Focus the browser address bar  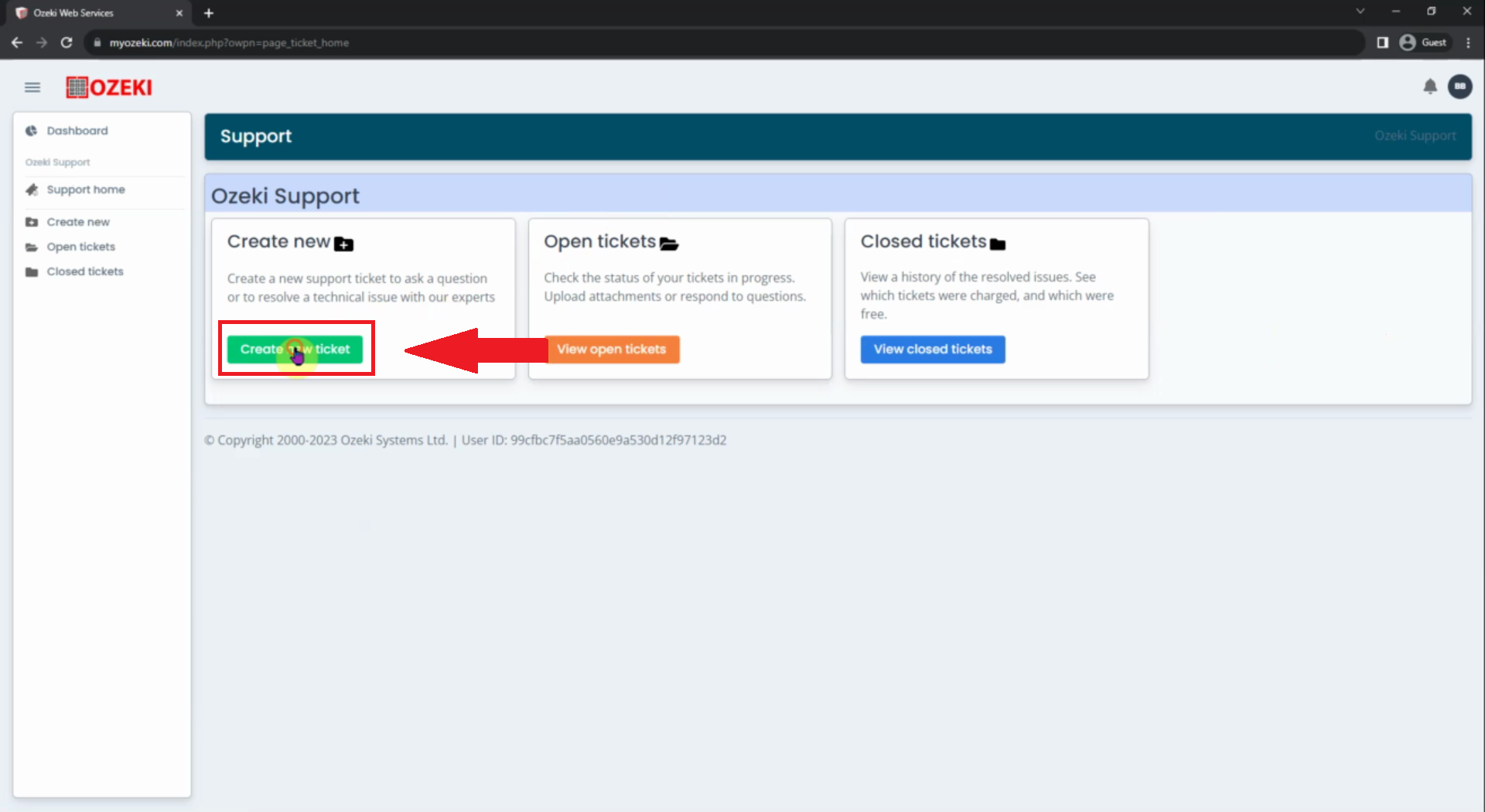723,43
